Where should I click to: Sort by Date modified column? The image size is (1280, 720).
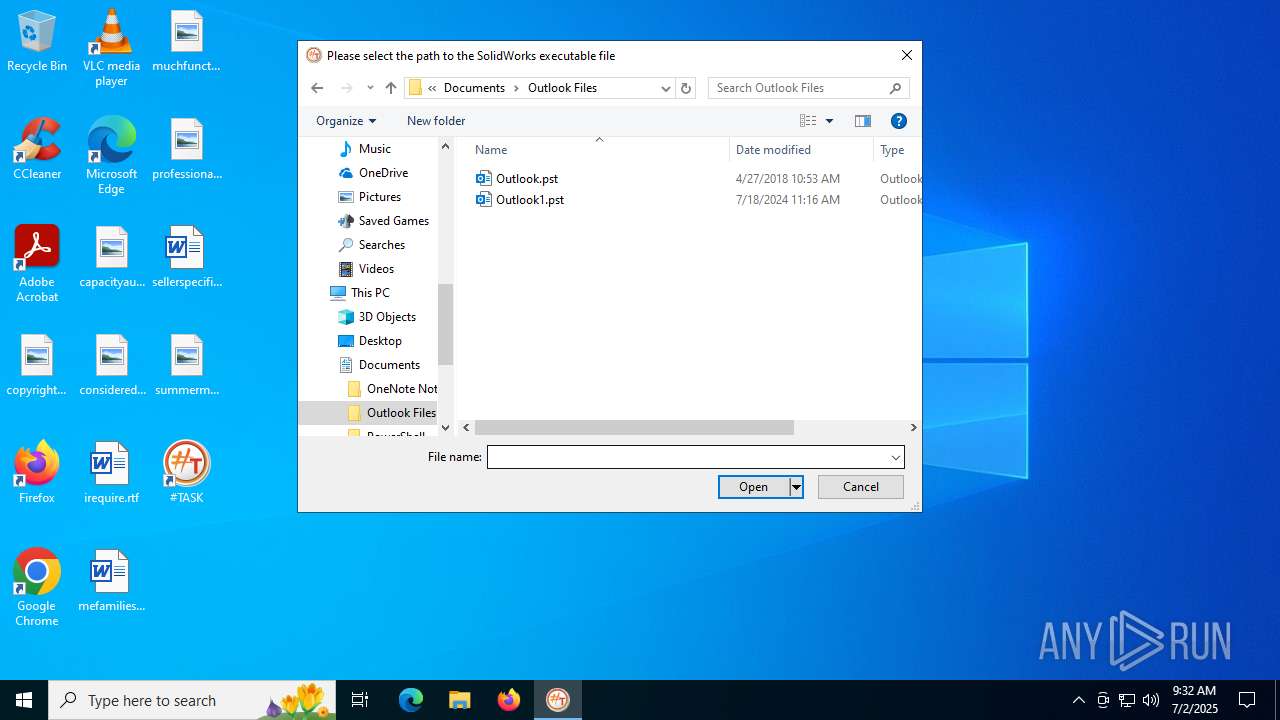(x=801, y=150)
